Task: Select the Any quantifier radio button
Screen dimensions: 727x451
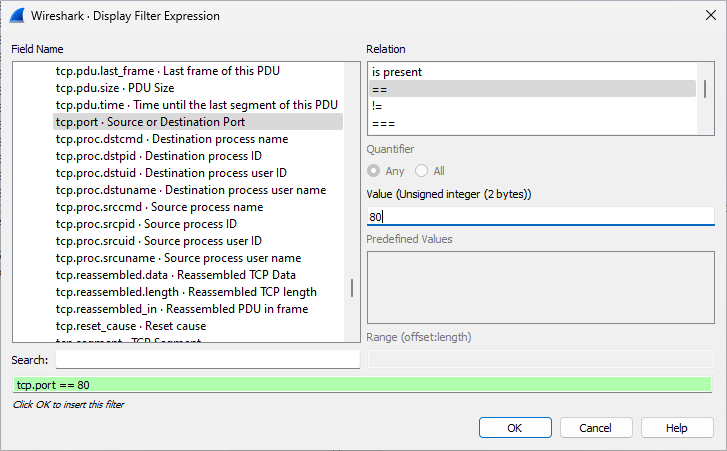Action: tap(373, 171)
